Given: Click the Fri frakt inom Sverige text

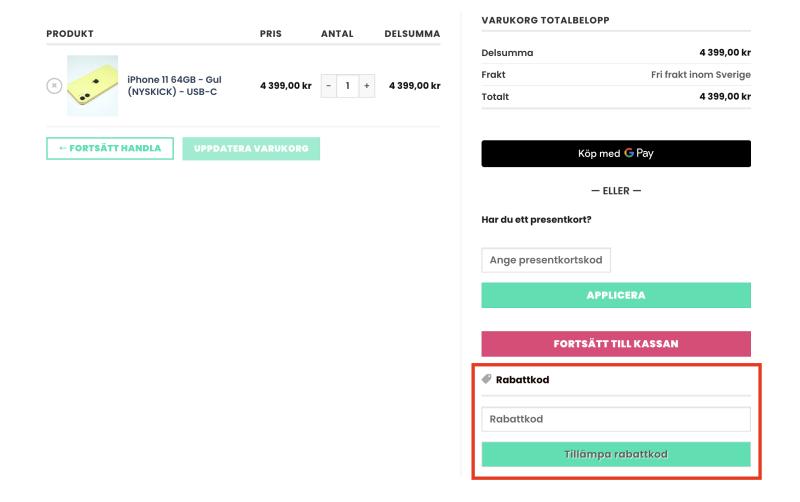Looking at the screenshot, I should tap(701, 74).
